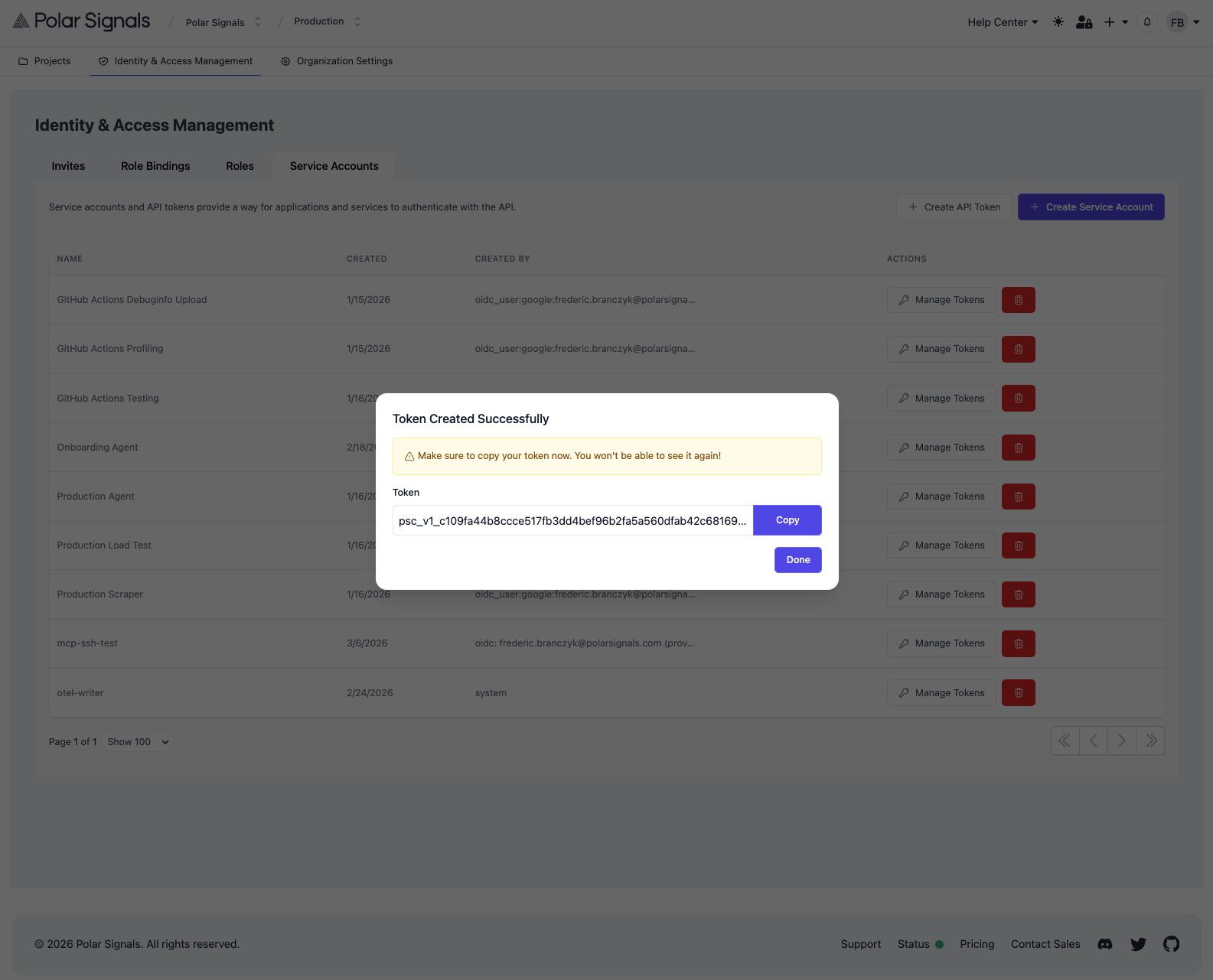Viewport: 1213px width, 980px height.
Task: Open the notifications bell
Action: [x=1146, y=22]
